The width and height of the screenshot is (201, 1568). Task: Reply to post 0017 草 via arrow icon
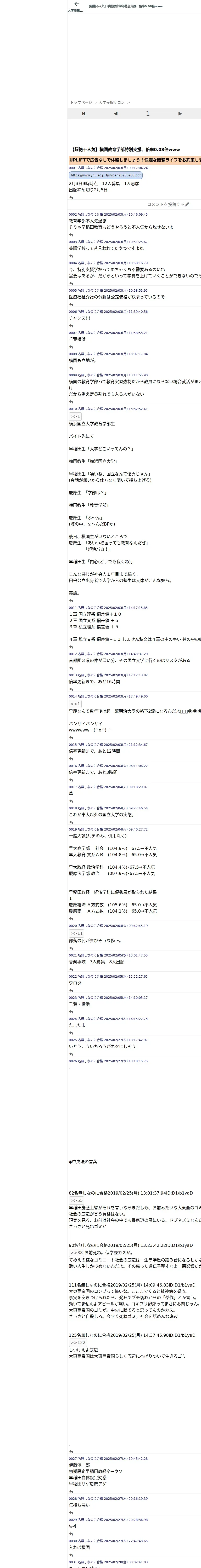click(x=71, y=801)
